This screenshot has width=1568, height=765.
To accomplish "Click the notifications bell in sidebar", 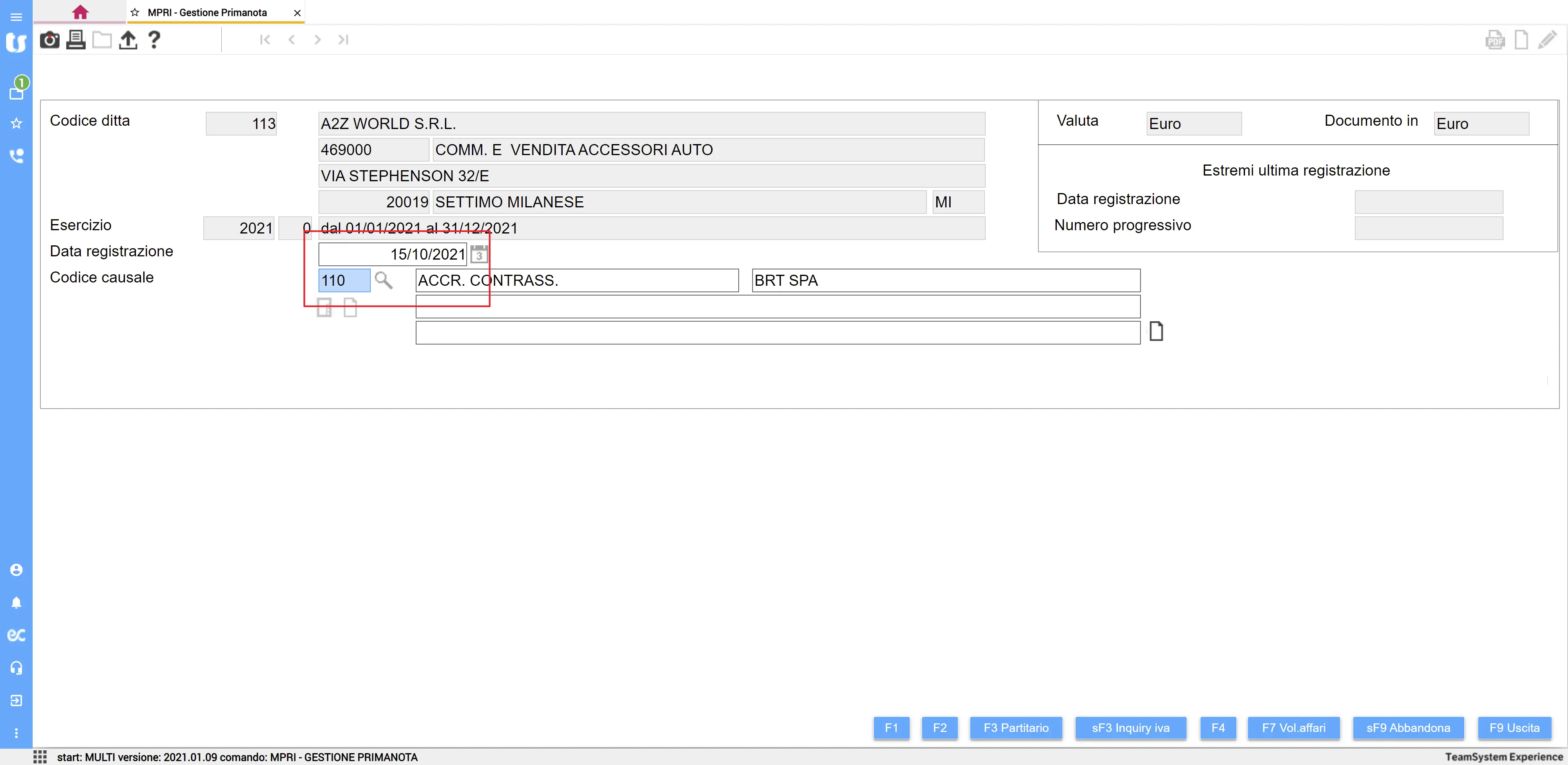I will pyautogui.click(x=16, y=603).
